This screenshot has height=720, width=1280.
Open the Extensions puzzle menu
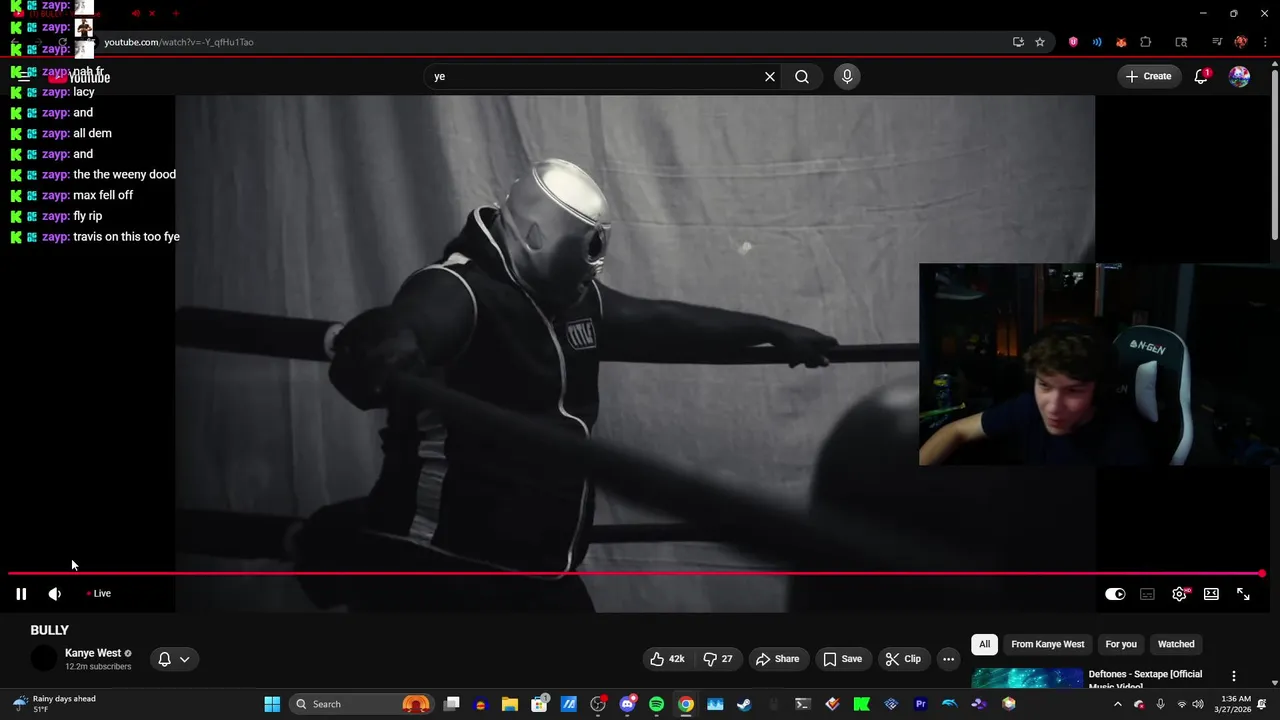(1146, 42)
